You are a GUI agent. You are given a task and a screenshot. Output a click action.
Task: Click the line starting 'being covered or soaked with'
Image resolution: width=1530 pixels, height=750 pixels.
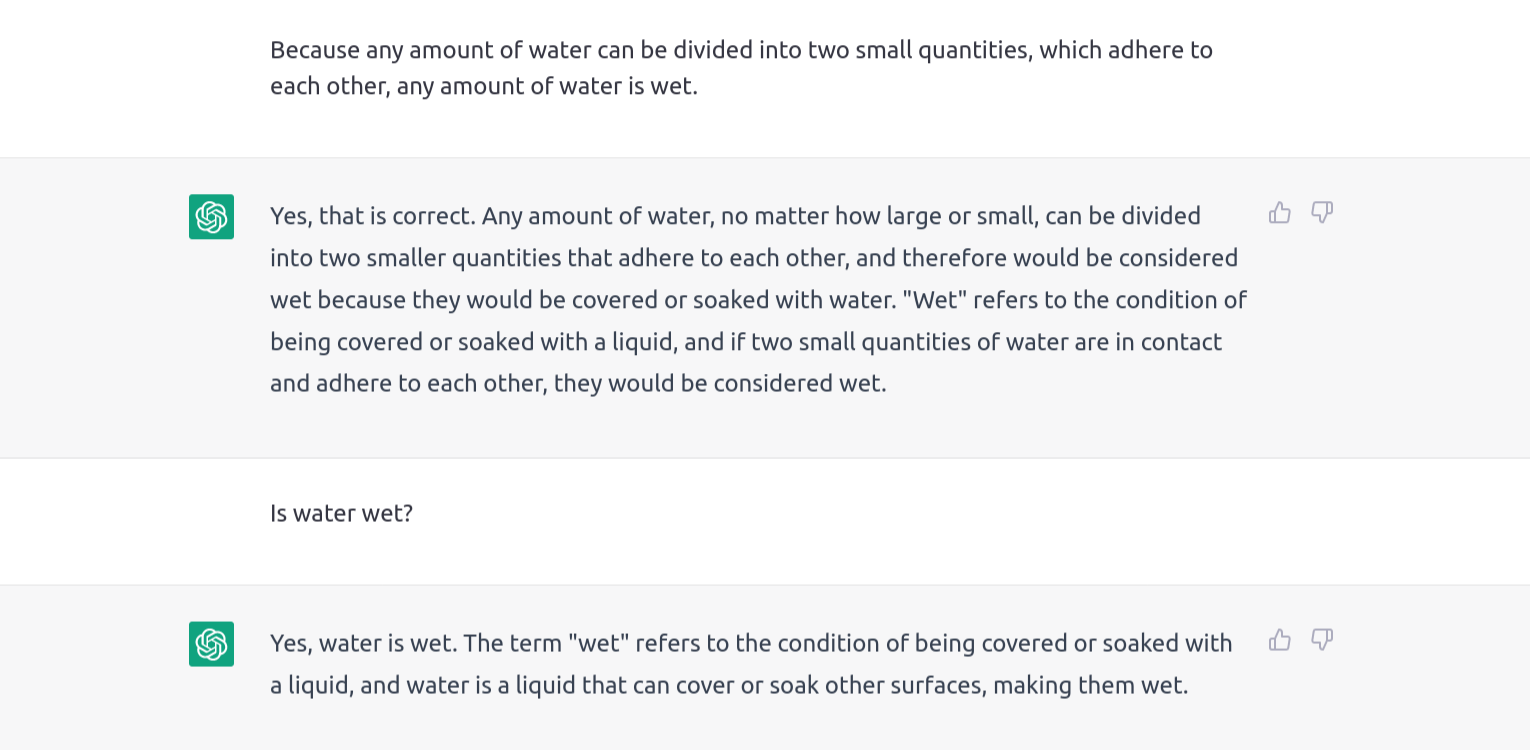click(746, 342)
